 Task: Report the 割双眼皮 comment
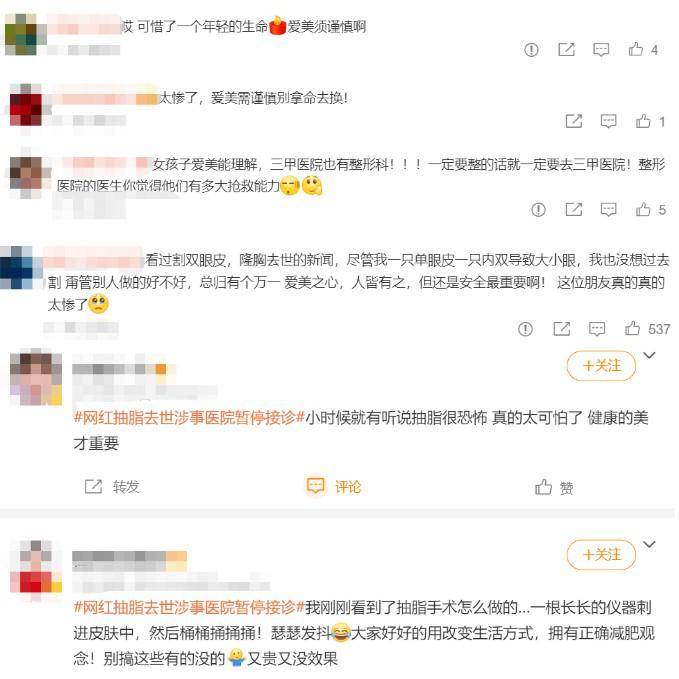click(525, 329)
